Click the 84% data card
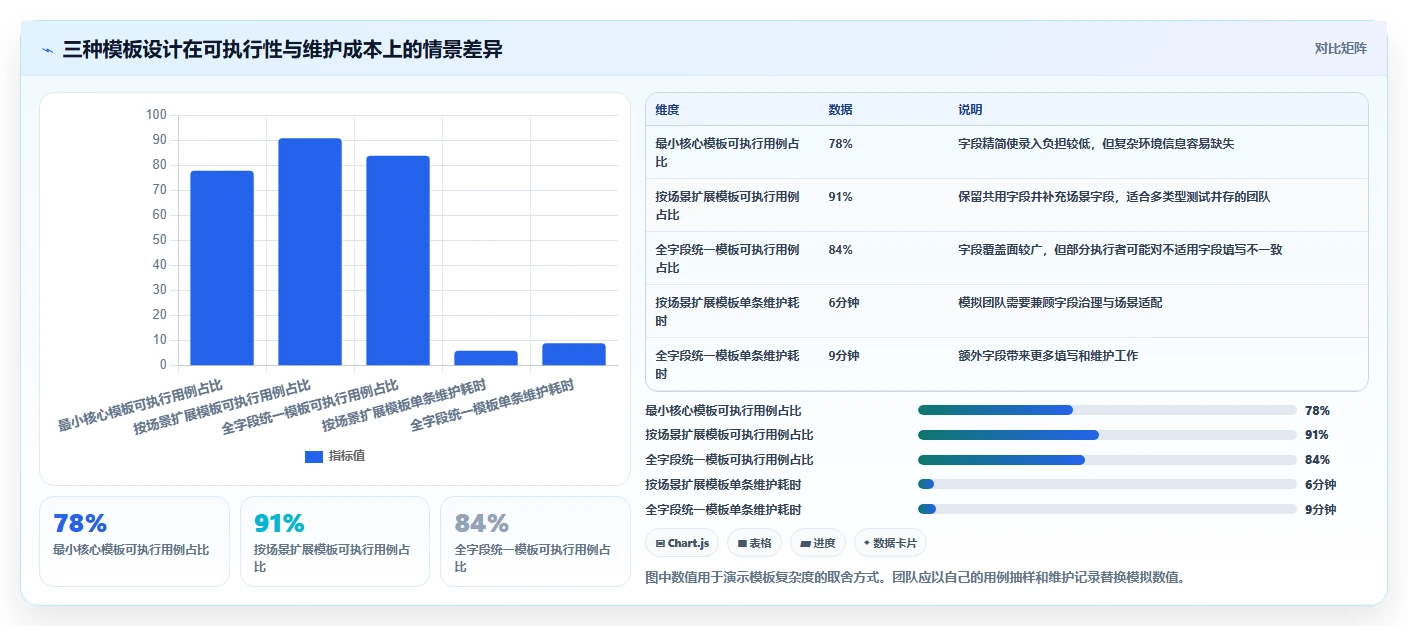Image resolution: width=1408 pixels, height=626 pixels. click(x=535, y=541)
